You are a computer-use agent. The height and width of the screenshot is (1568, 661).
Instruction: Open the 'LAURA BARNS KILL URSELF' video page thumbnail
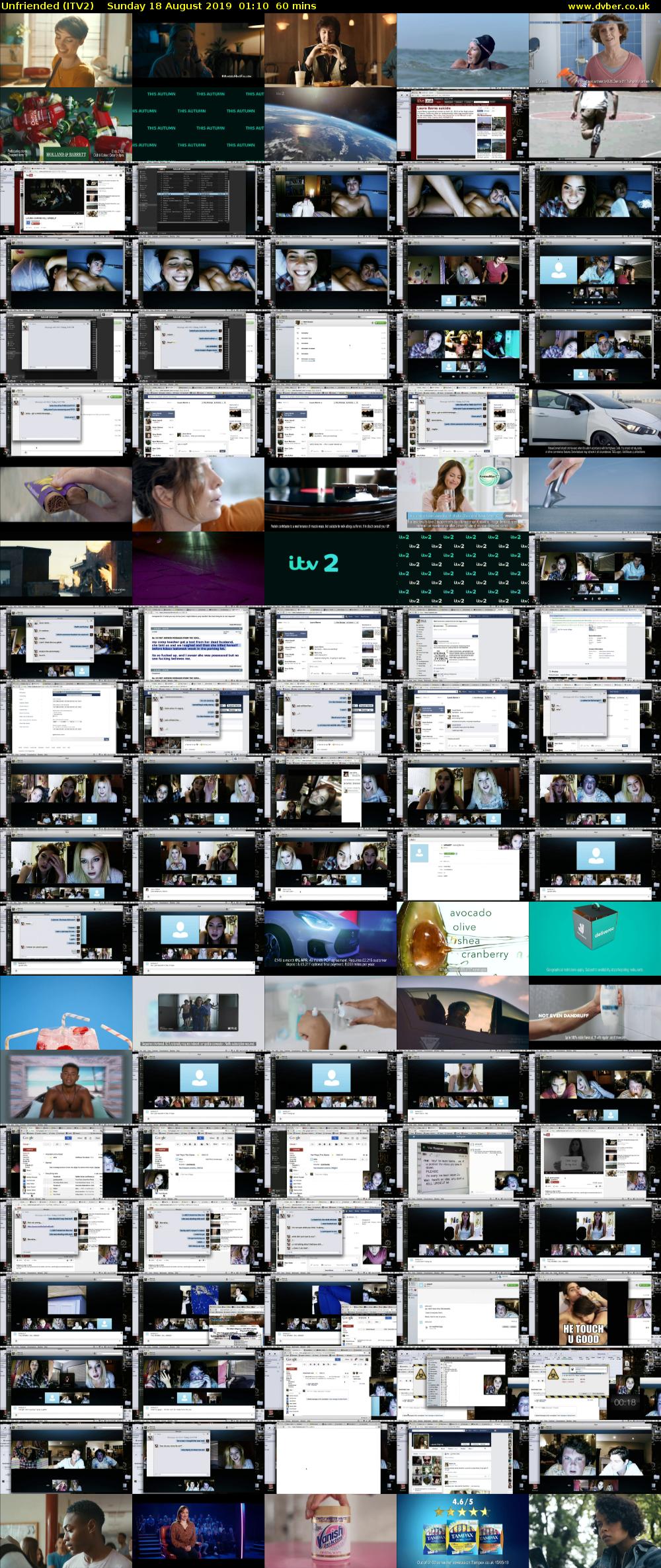[66, 200]
